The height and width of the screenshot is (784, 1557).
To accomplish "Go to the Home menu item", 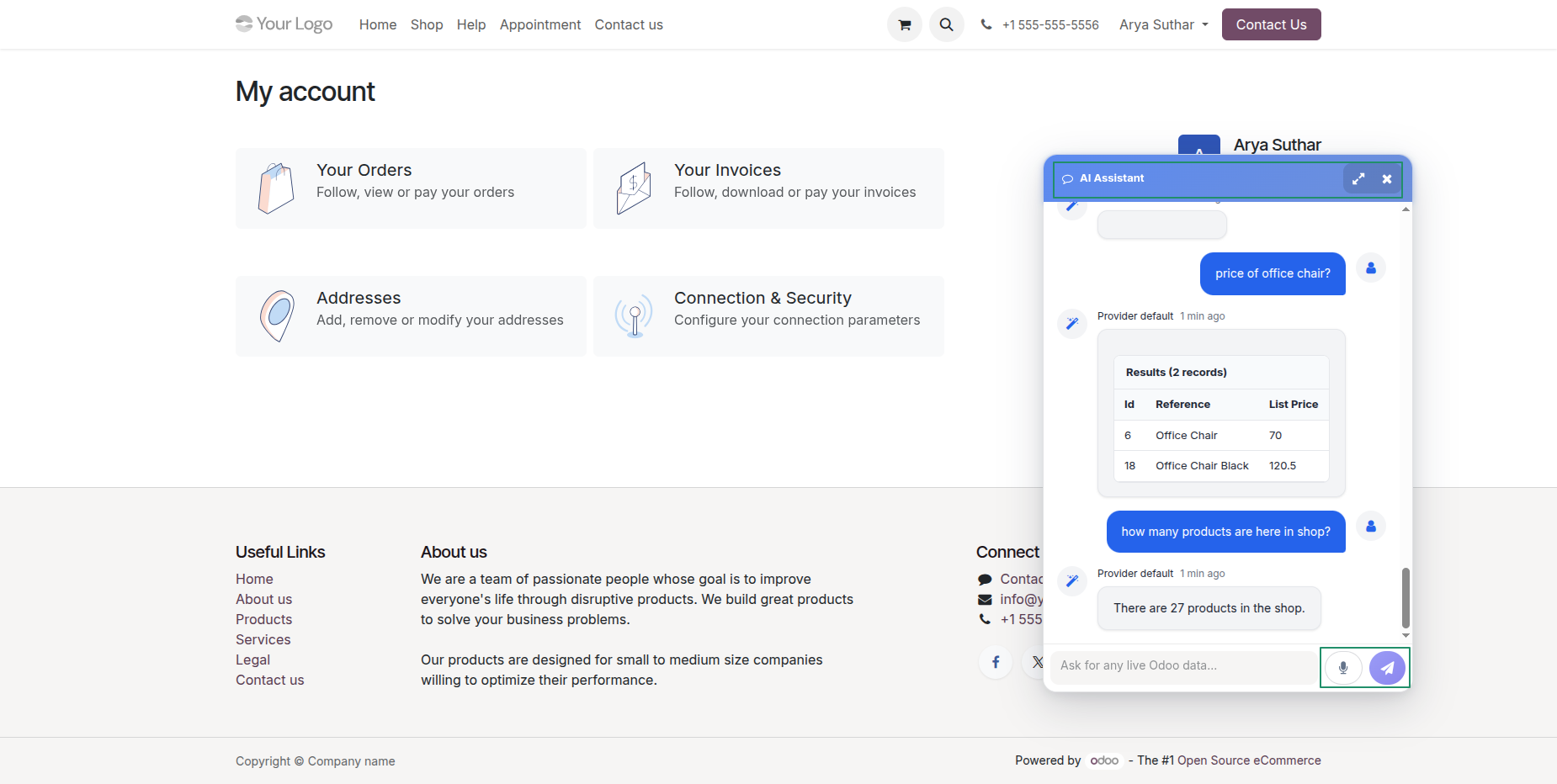I will 378,24.
